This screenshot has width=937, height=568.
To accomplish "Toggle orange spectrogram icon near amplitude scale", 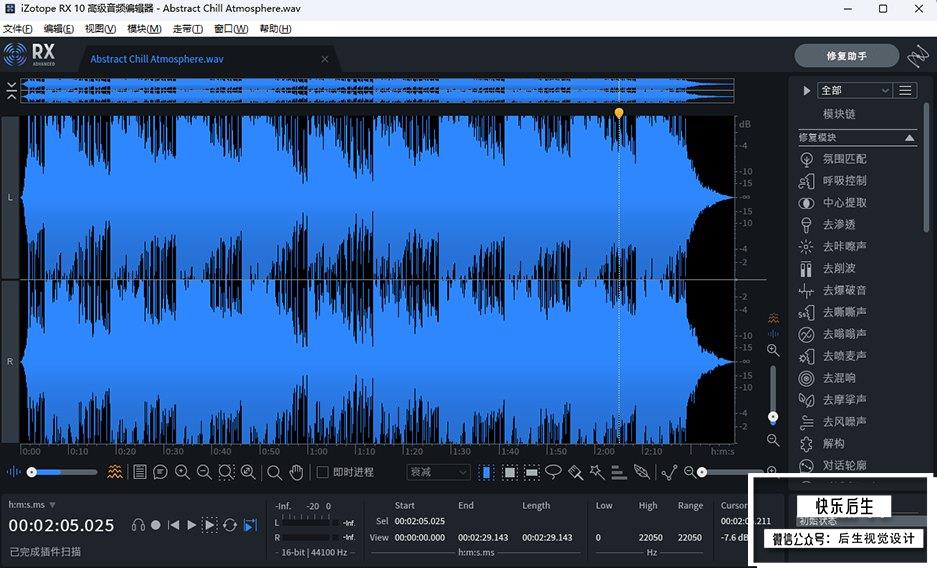I will (x=773, y=318).
